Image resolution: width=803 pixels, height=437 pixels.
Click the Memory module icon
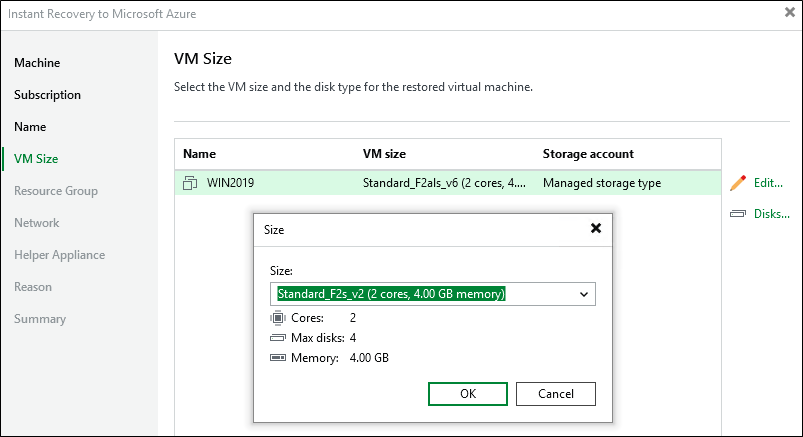click(278, 358)
